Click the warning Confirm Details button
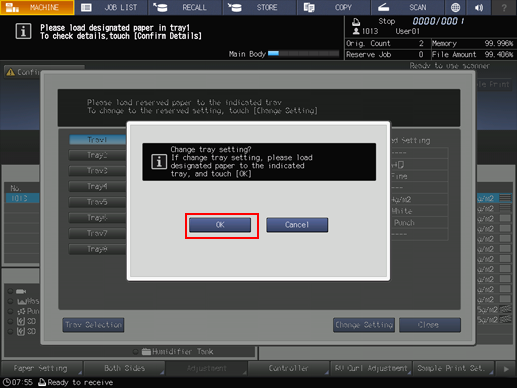Image resolution: width=517 pixels, height=388 pixels. 44,72
